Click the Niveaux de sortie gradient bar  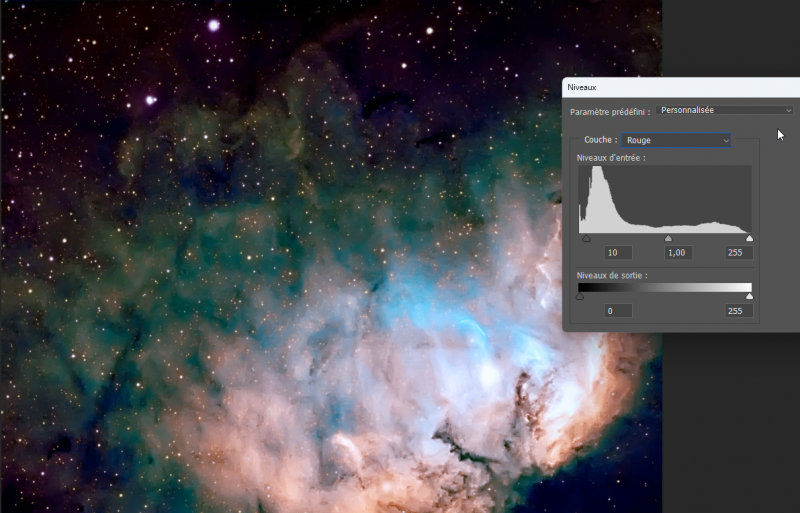click(665, 287)
